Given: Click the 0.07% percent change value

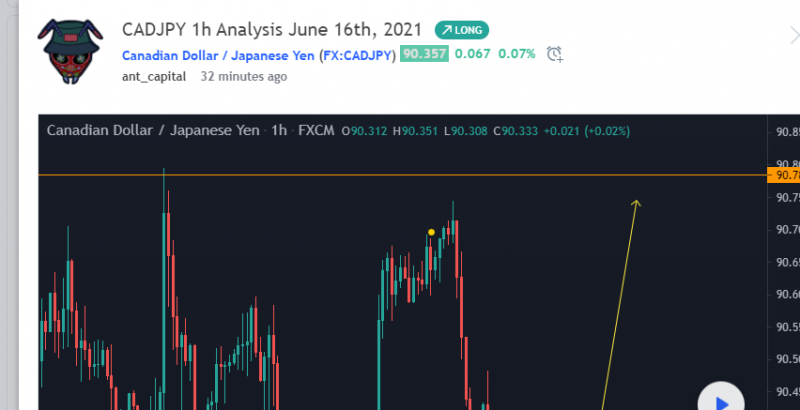Looking at the screenshot, I should coord(517,54).
